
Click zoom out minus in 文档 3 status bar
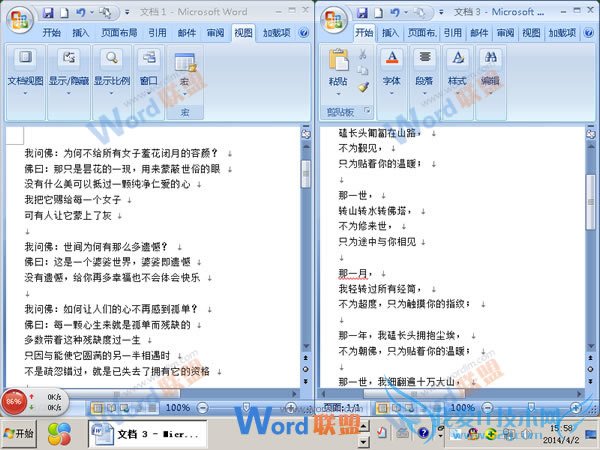(x=488, y=408)
